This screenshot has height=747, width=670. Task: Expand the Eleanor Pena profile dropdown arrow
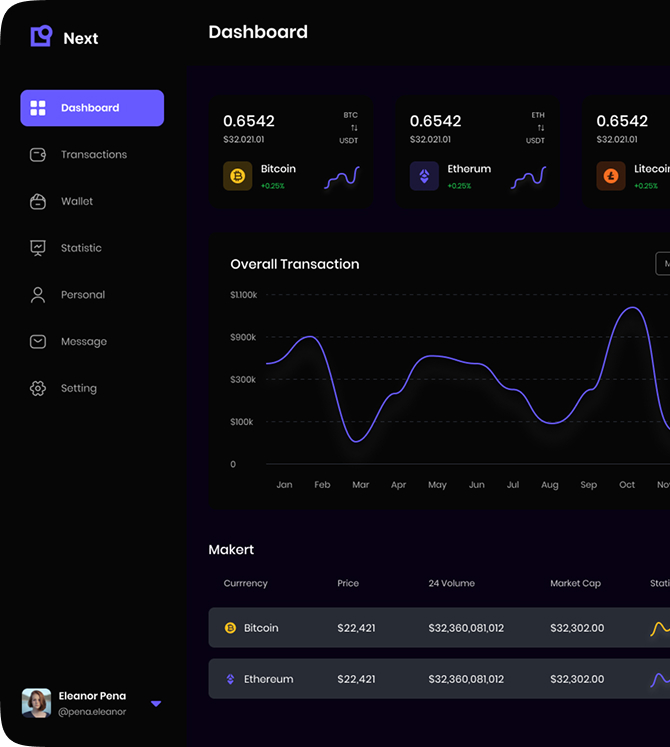coord(156,704)
